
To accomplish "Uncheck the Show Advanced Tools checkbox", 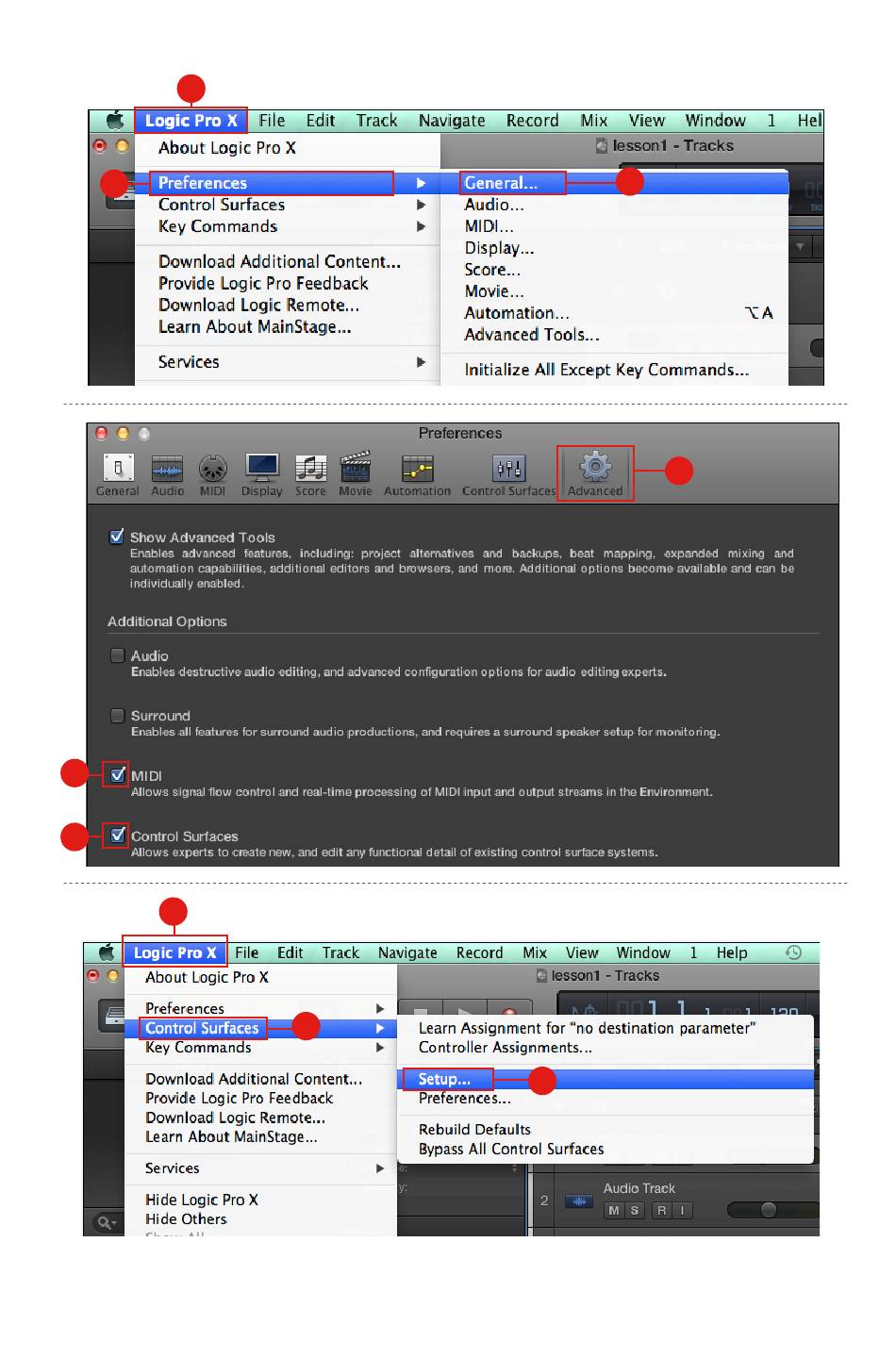I will pyautogui.click(x=117, y=537).
